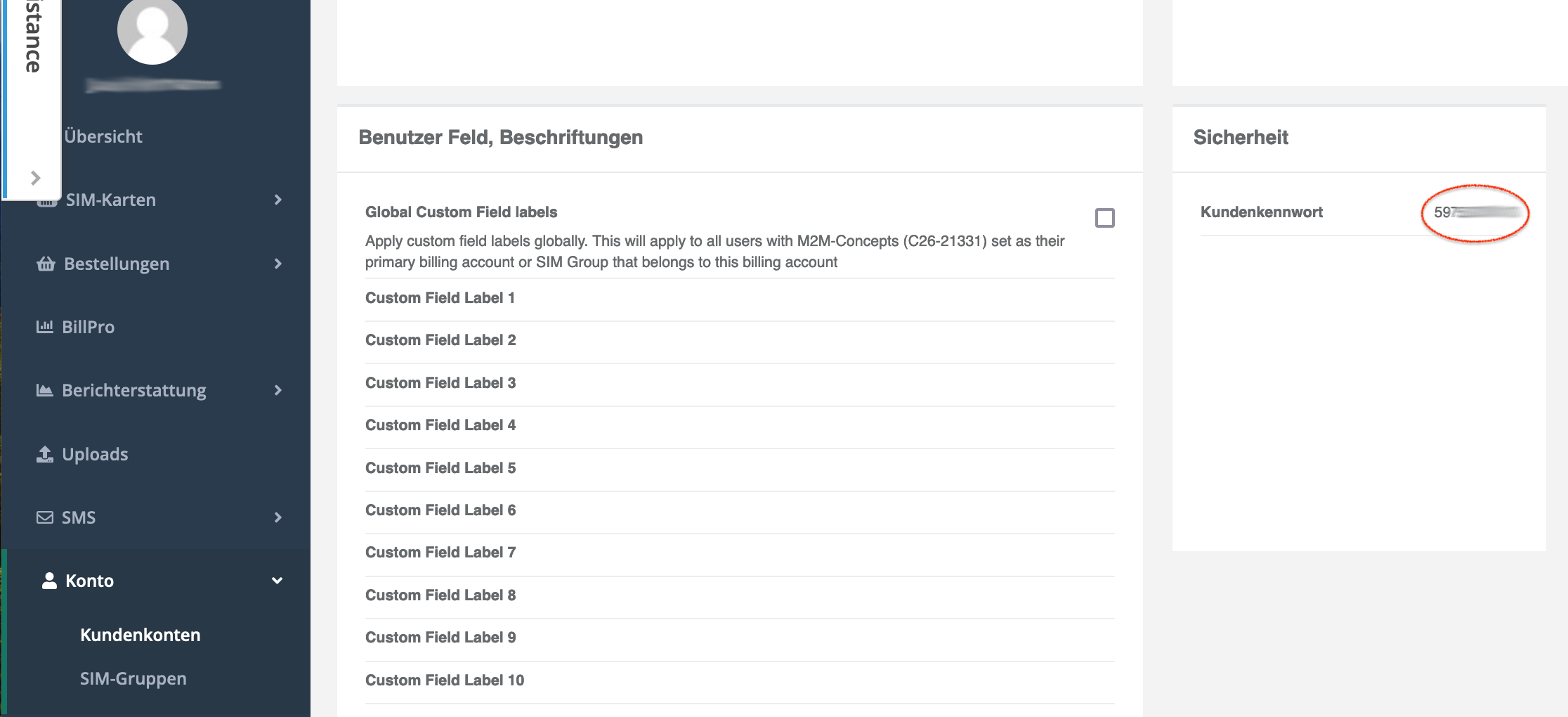Click the Bestellungen basket icon
Screen dimensions: 1568x717
[x=46, y=264]
